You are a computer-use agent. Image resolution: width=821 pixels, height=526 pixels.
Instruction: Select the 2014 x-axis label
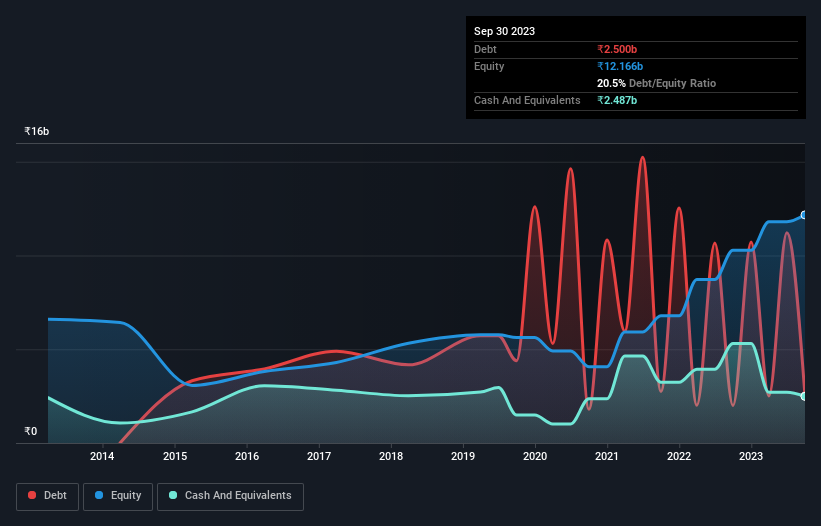[102, 456]
